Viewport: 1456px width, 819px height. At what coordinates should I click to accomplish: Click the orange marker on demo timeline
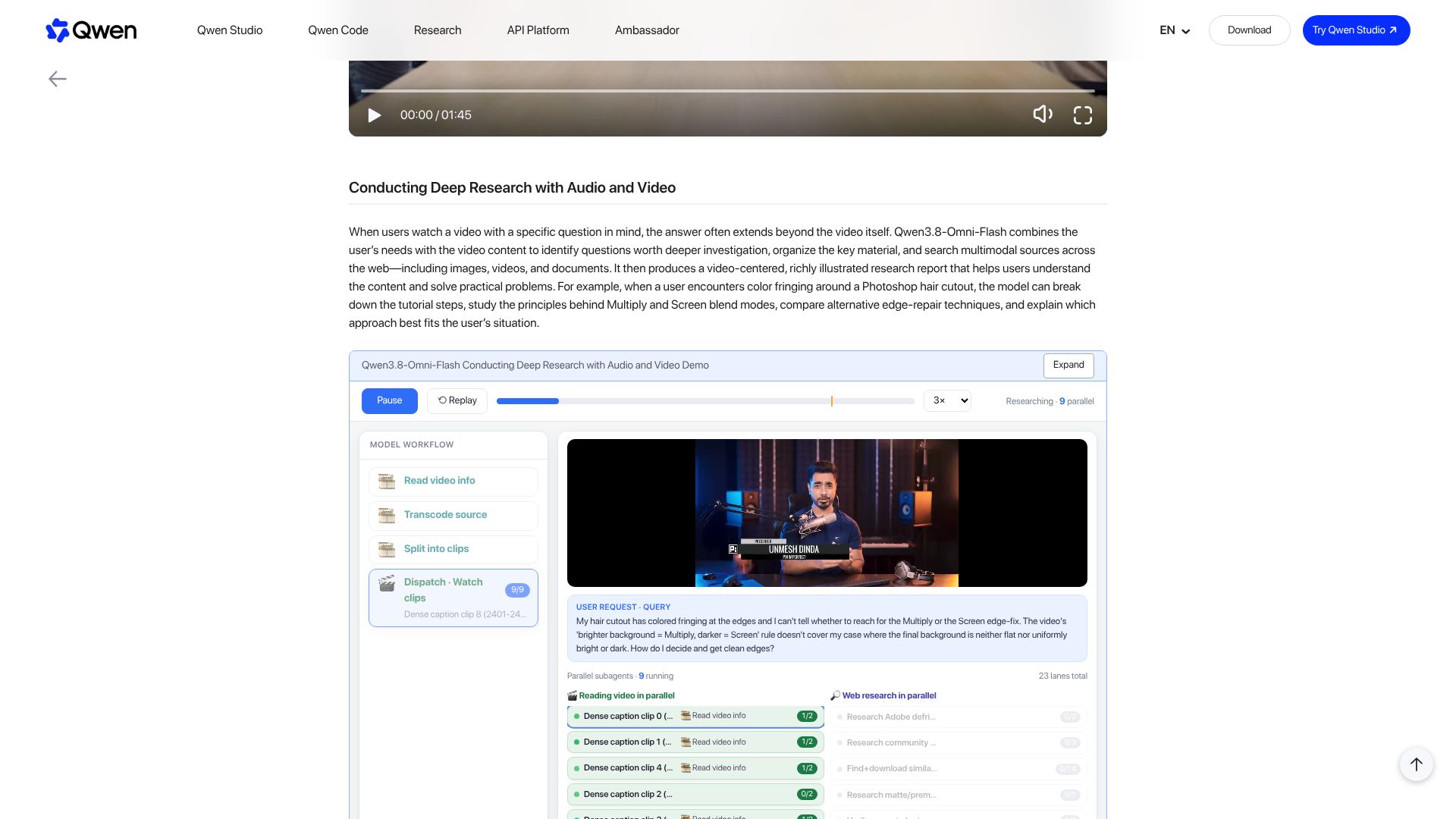(832, 401)
